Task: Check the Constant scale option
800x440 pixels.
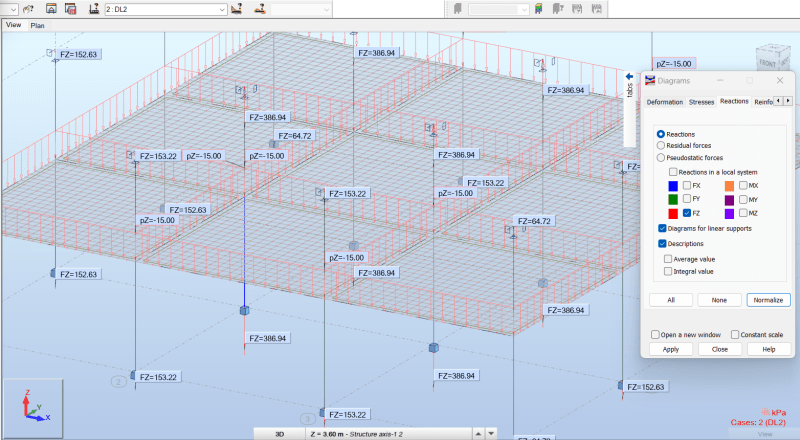Action: click(735, 334)
